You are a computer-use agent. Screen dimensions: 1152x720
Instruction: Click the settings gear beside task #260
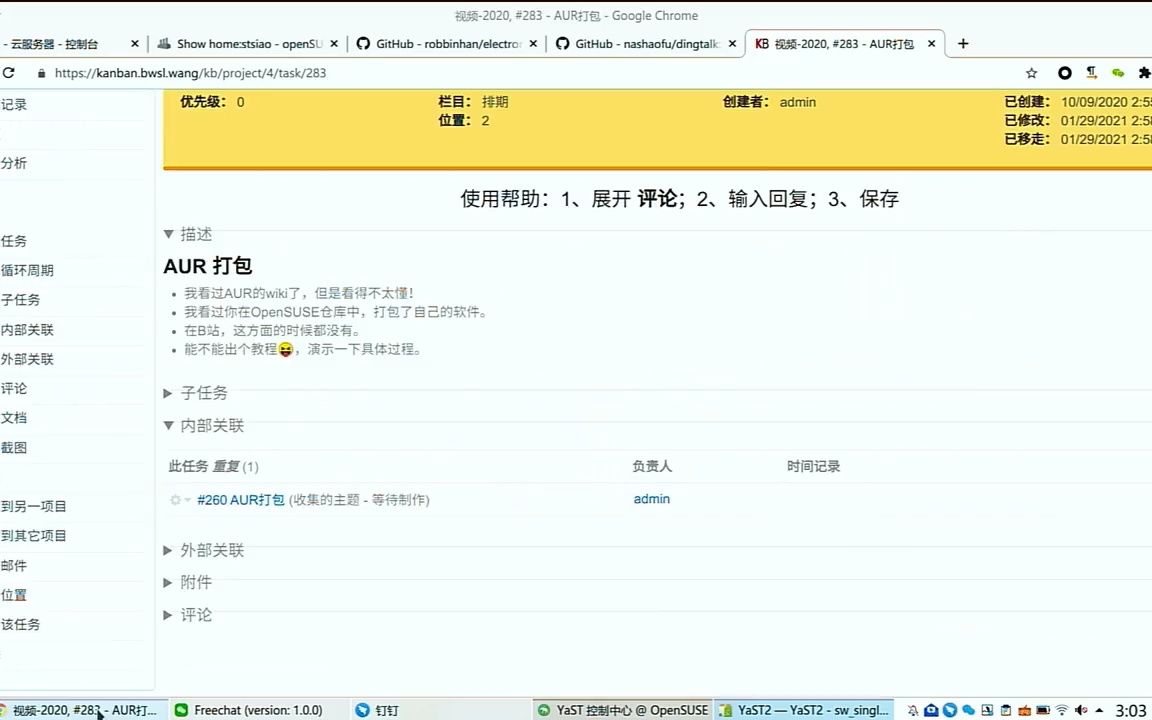click(x=175, y=499)
